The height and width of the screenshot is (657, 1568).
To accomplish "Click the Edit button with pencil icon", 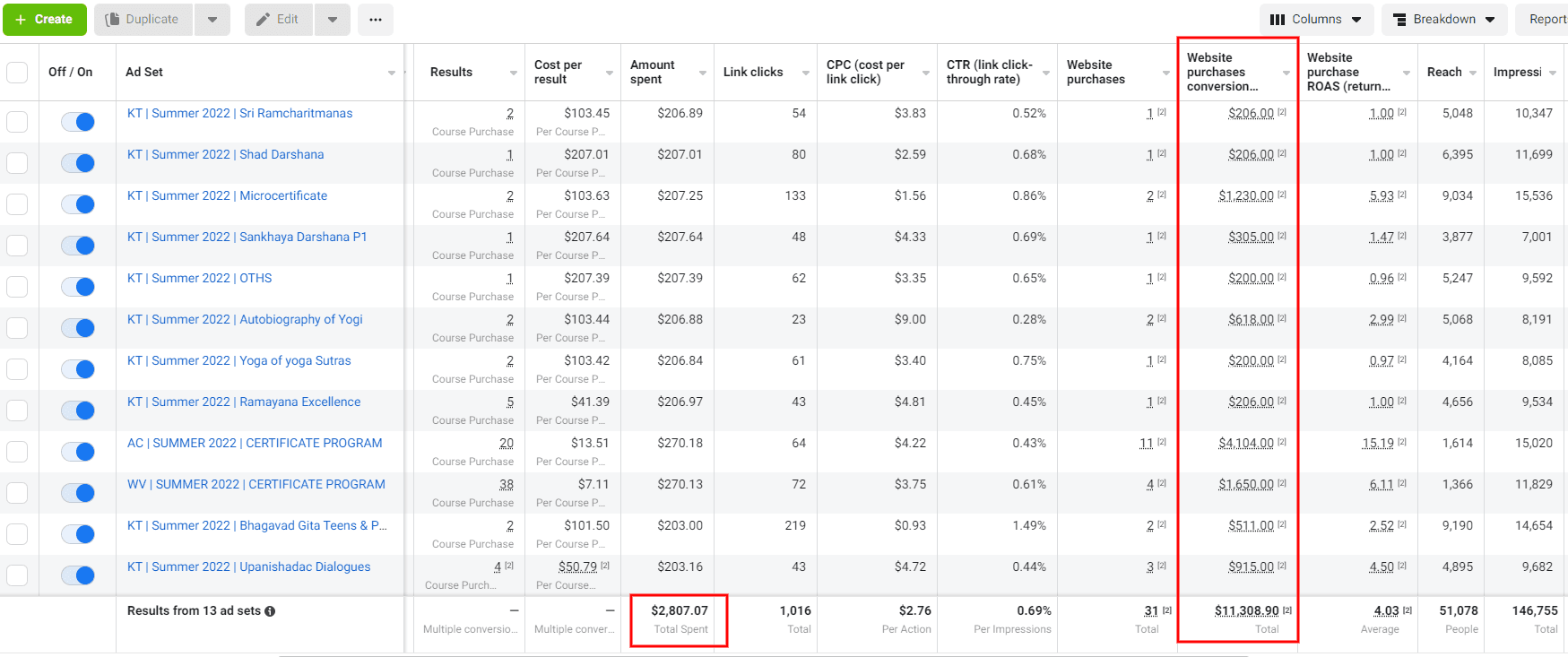I will click(279, 19).
